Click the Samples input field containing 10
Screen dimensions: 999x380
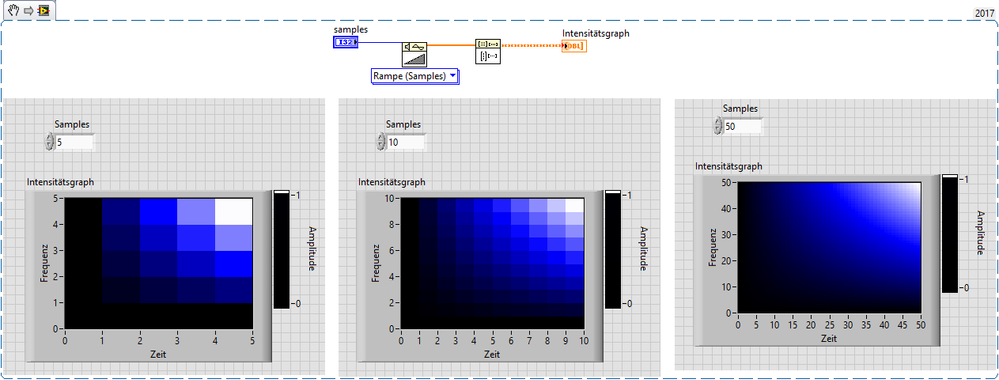pos(406,143)
